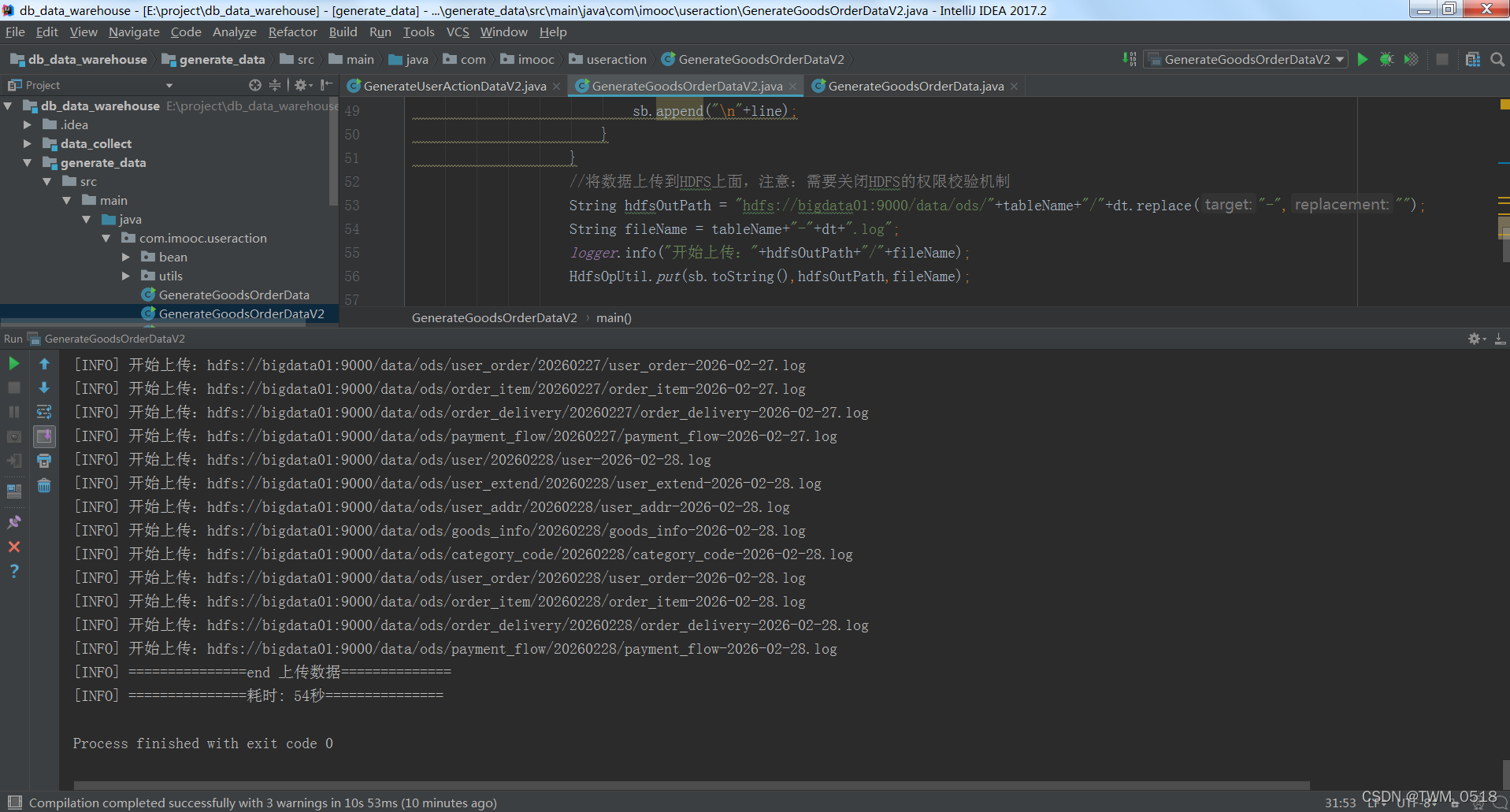Click the Search Everywhere magnifier icon
The width and height of the screenshot is (1510, 812).
coord(1497,59)
